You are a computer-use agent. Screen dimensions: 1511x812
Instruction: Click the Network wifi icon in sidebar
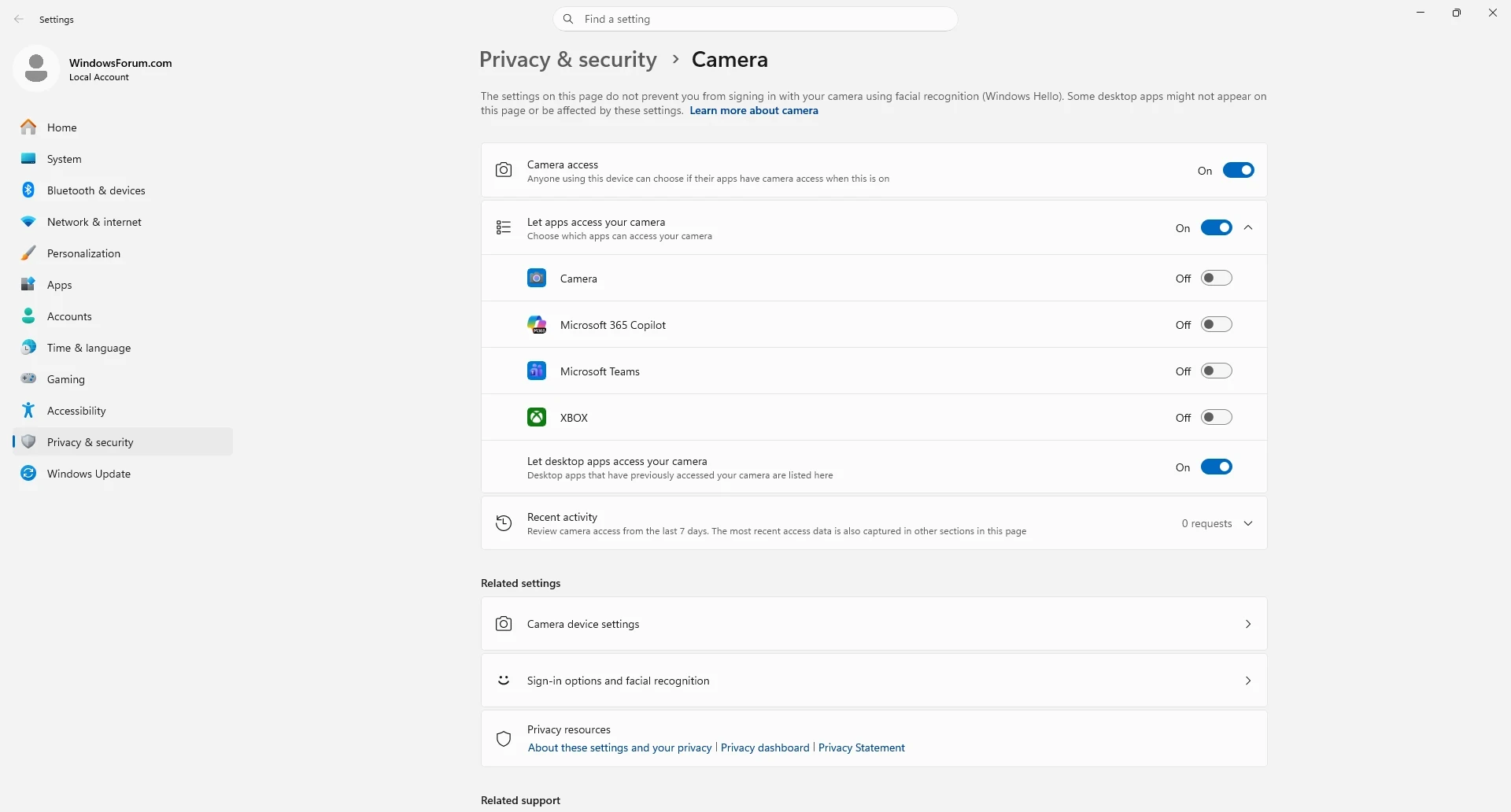28,222
